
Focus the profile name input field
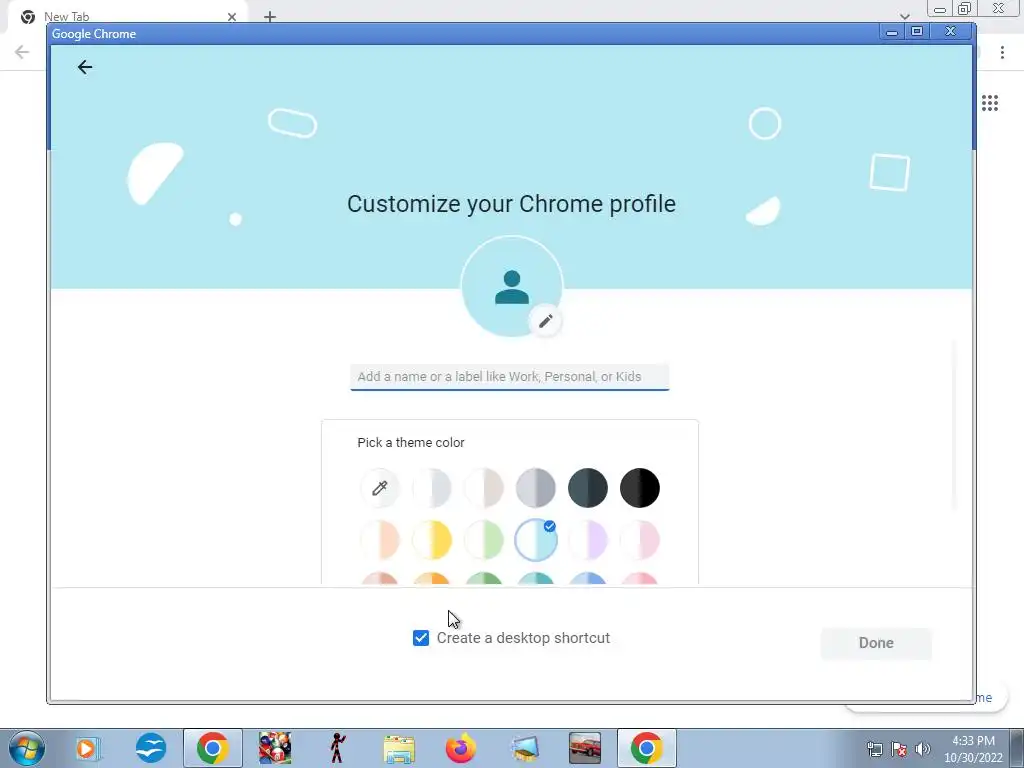[509, 377]
